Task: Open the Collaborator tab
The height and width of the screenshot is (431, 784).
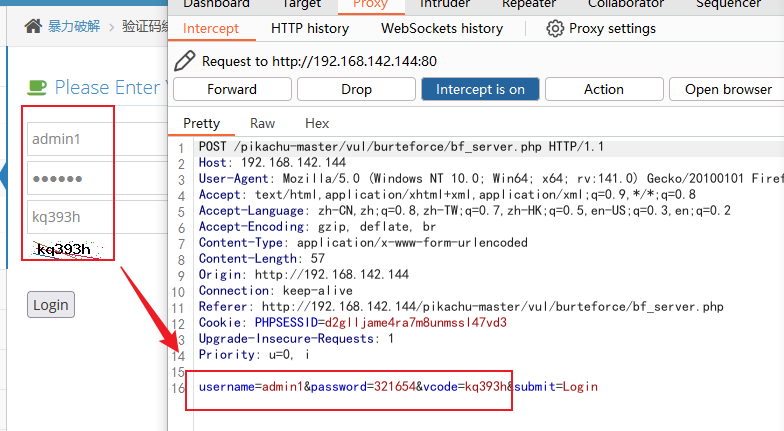Action: pos(626,4)
